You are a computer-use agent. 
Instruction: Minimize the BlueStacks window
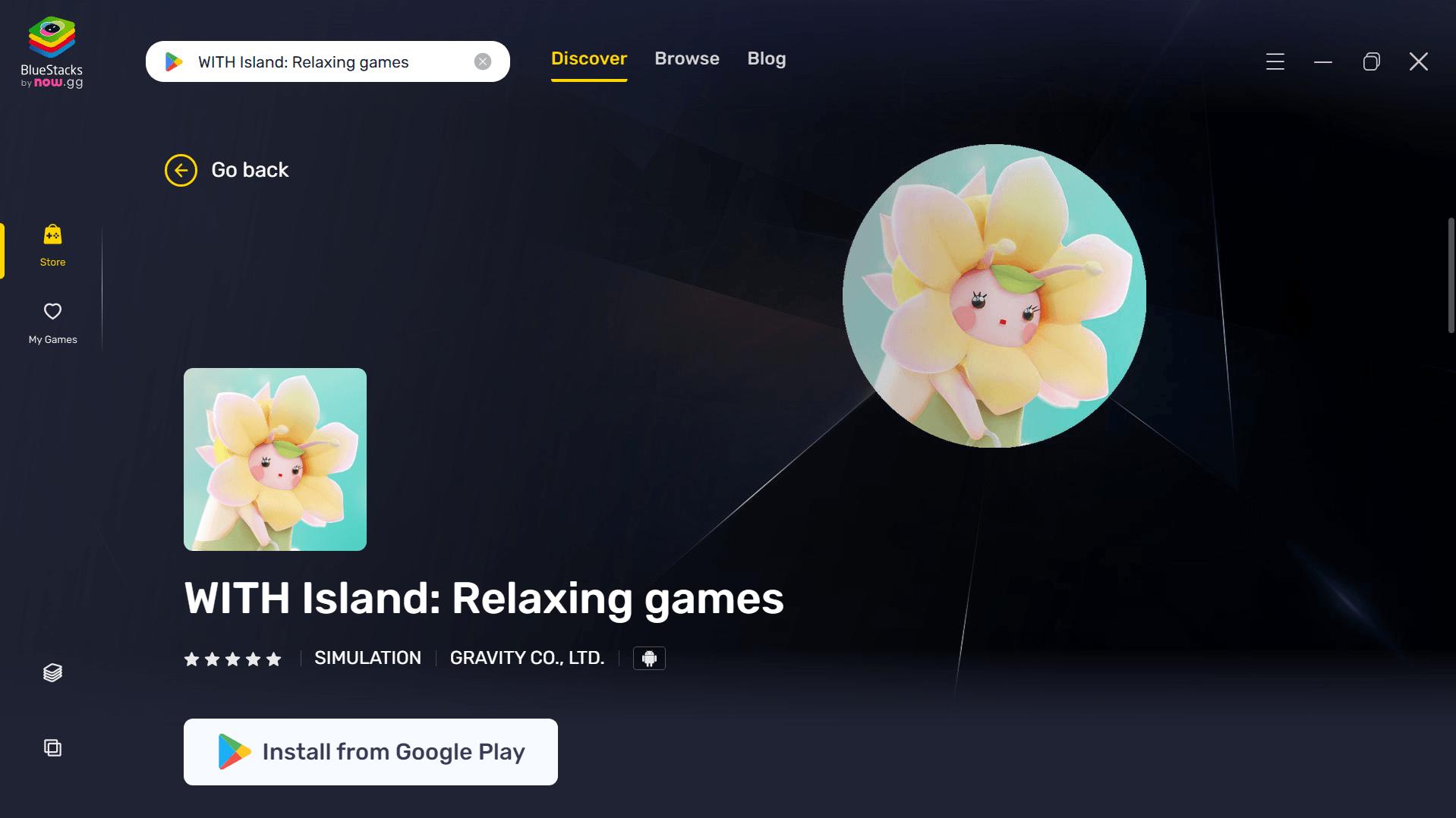(1323, 61)
